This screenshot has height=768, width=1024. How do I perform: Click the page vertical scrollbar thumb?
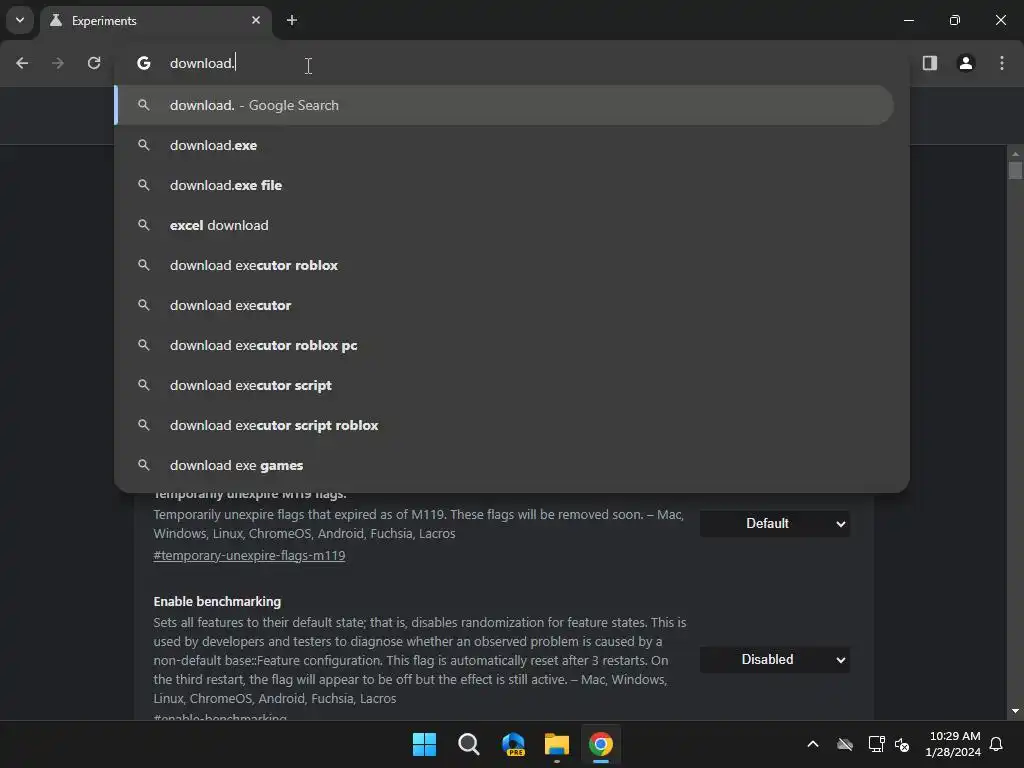[1015, 170]
